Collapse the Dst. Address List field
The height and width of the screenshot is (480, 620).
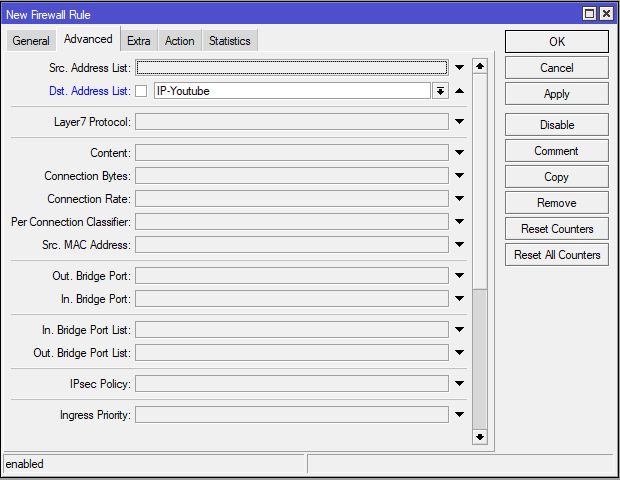[x=459, y=91]
